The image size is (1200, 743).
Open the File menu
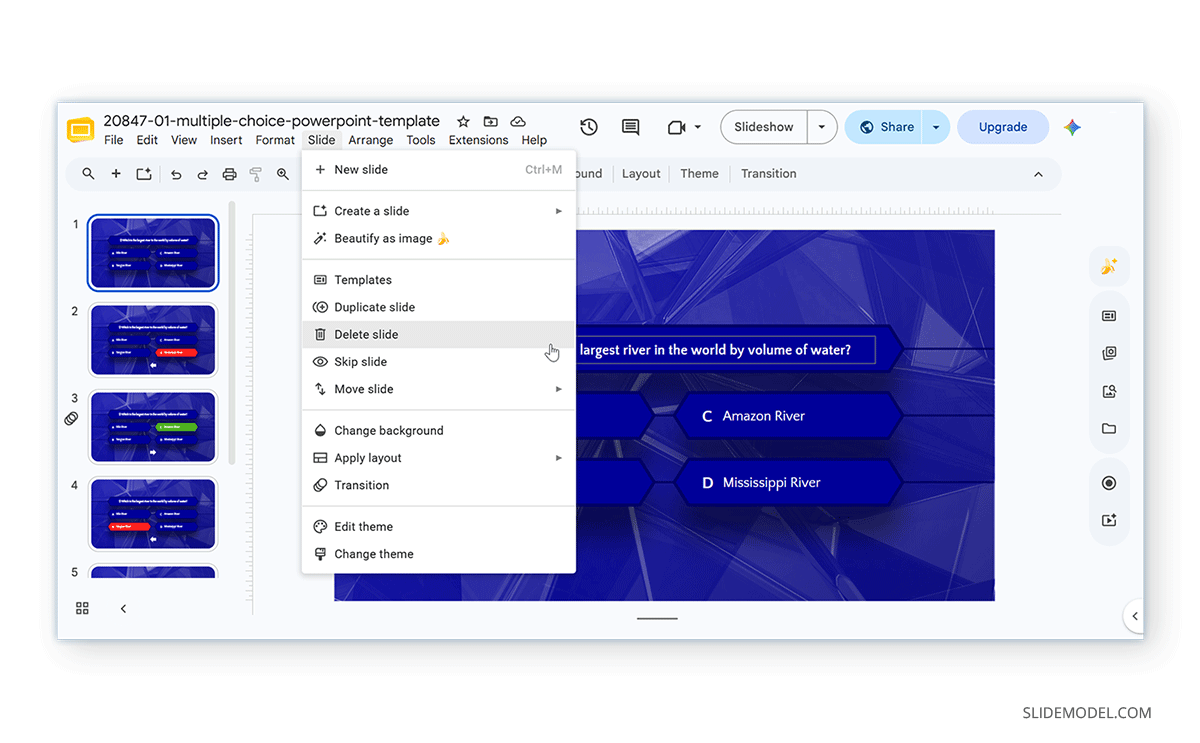point(114,140)
